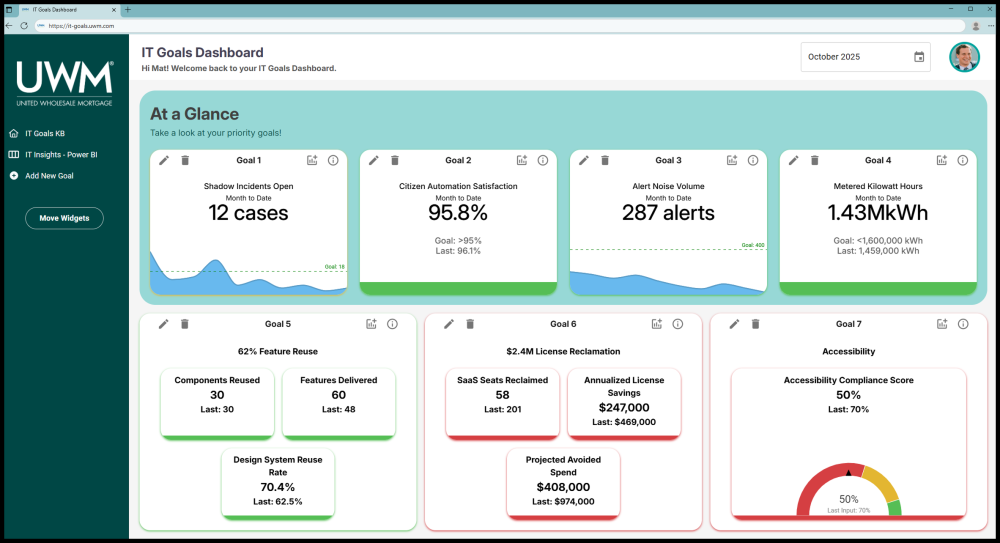The width and height of the screenshot is (1000, 543).
Task: Open the add-chart icon on Goal 6
Action: pos(657,324)
